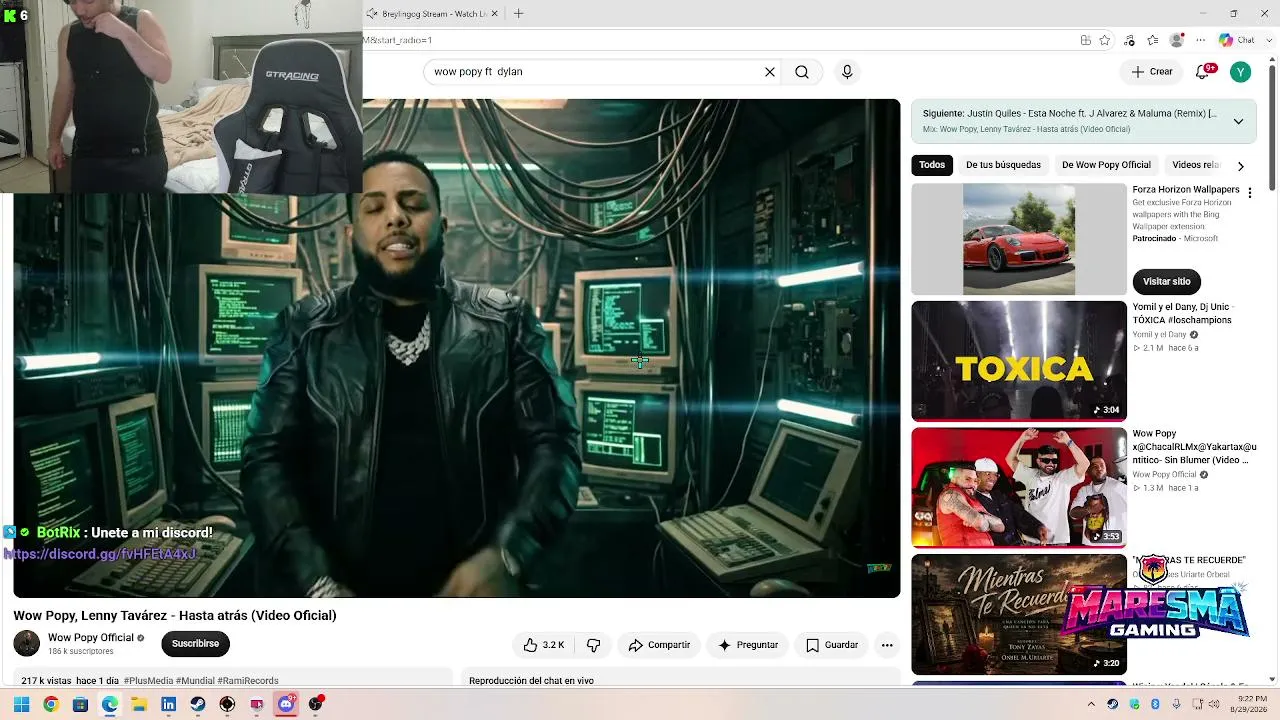
Task: Click the #RamiRecords hashtag
Action: (x=248, y=681)
